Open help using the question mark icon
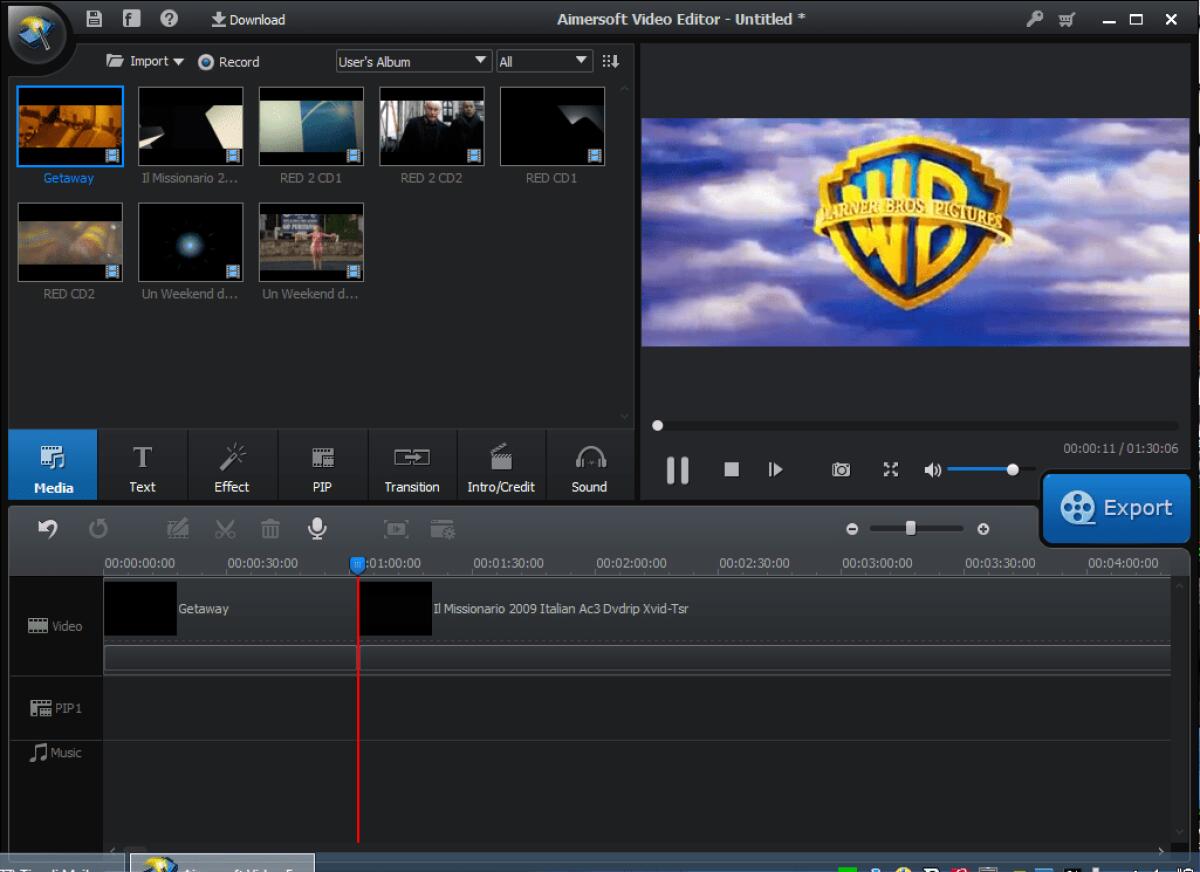 click(168, 18)
